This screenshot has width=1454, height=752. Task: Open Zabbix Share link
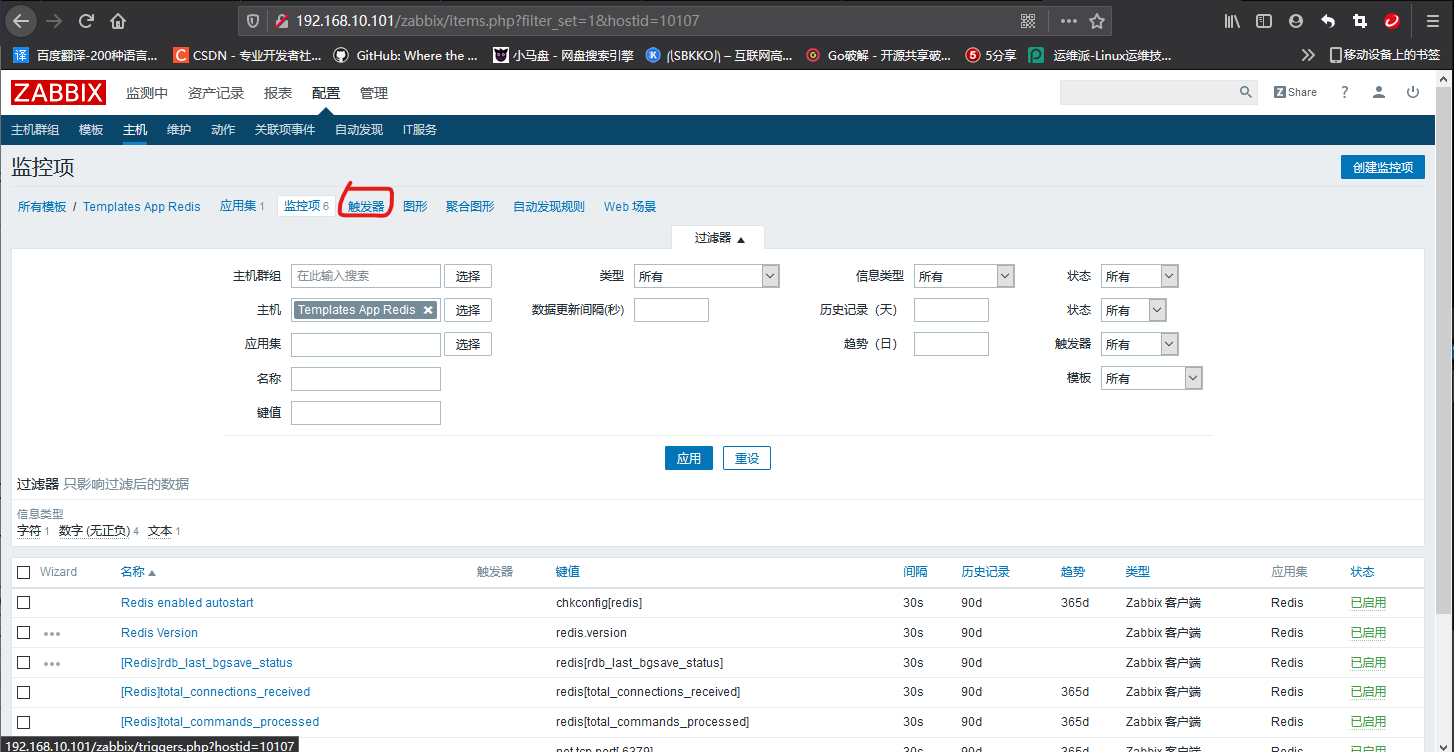coord(1295,92)
